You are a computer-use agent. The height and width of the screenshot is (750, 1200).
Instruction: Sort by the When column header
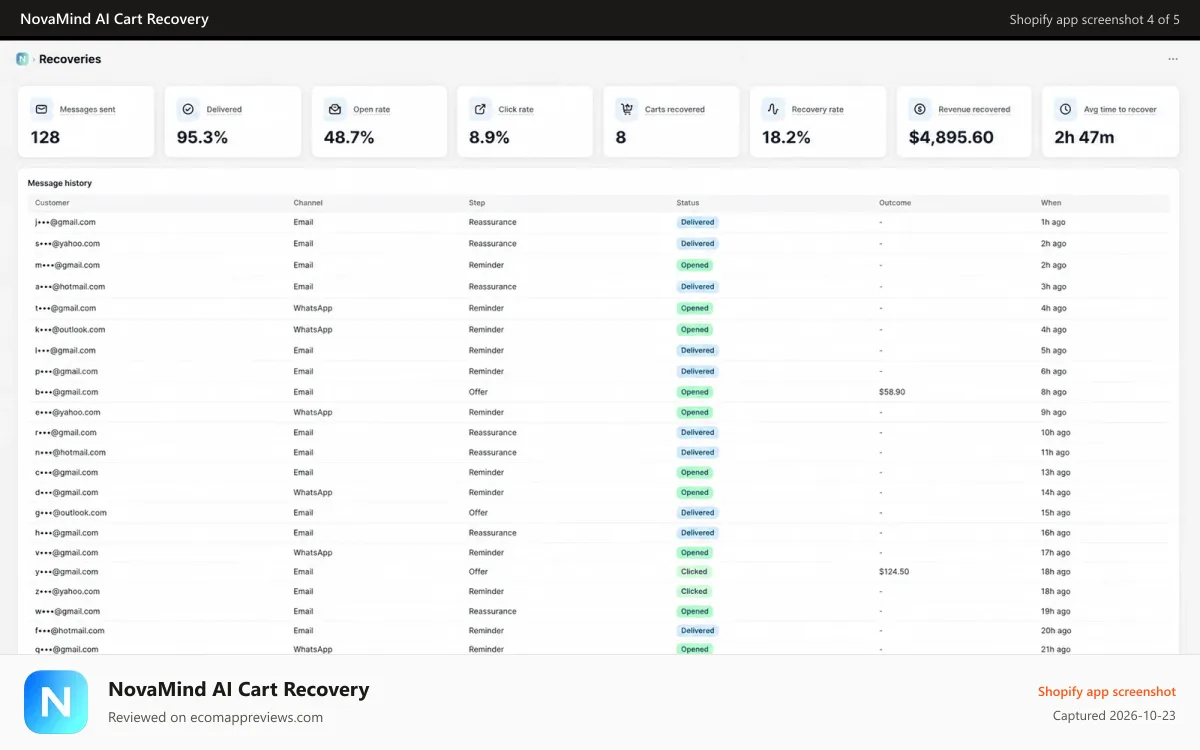pyautogui.click(x=1051, y=203)
